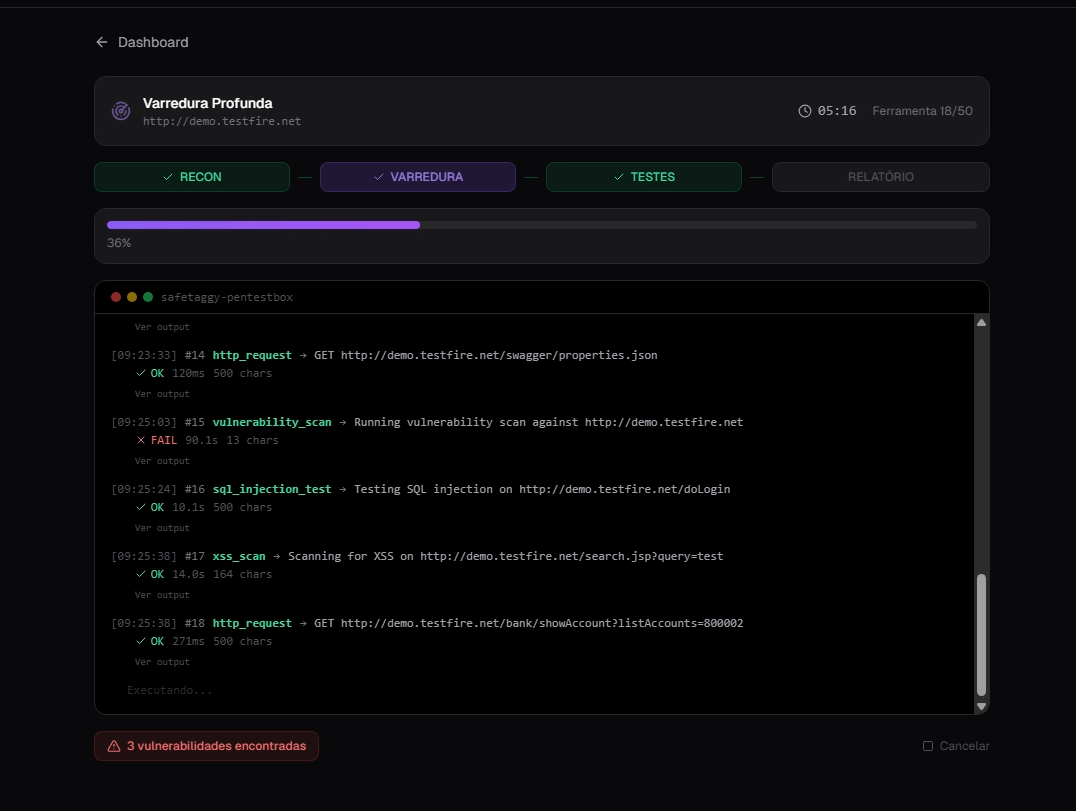This screenshot has width=1076, height=811.
Task: Click the terminal scrollbar thumb
Action: (981, 635)
